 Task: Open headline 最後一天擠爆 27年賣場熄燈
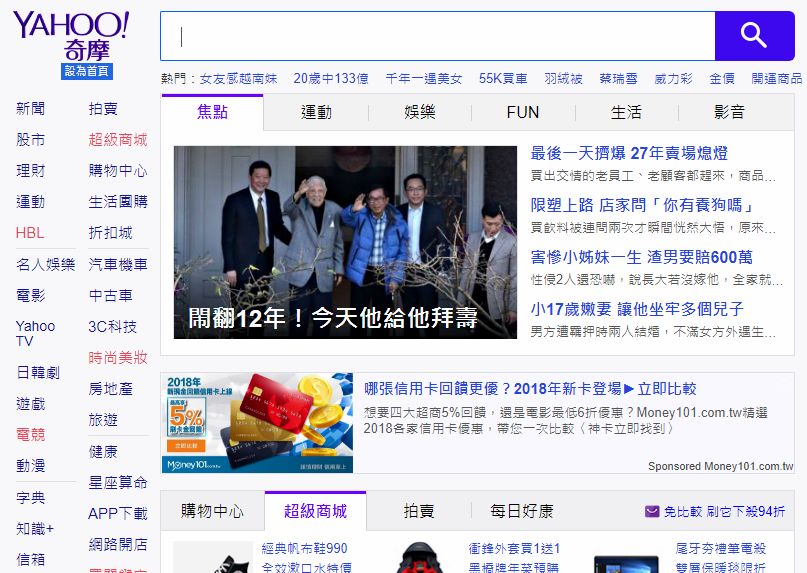(629, 153)
